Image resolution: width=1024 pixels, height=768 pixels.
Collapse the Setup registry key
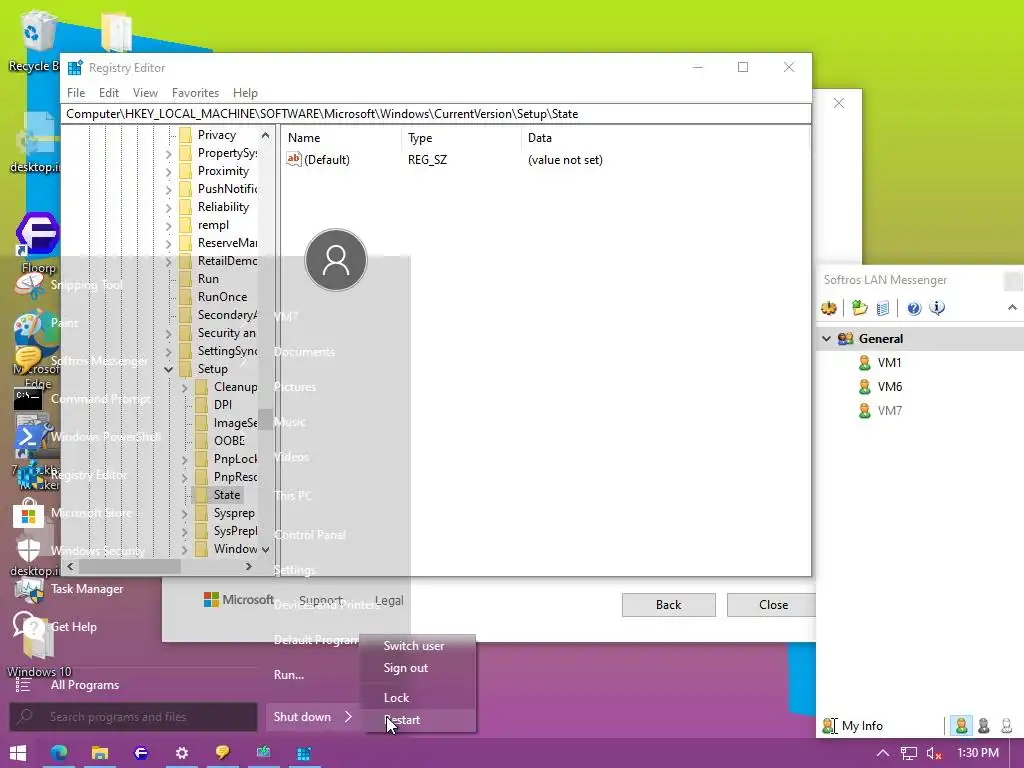(x=168, y=369)
